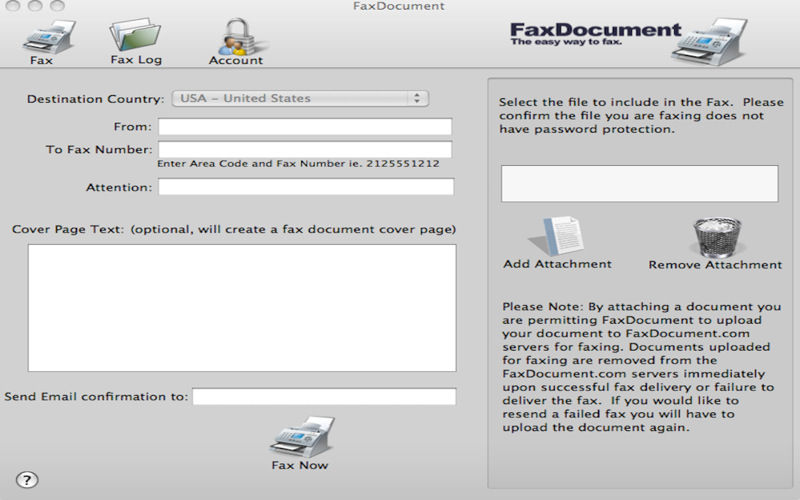The image size is (800, 500).
Task: Open the Destination Country dropdown
Action: (x=301, y=98)
